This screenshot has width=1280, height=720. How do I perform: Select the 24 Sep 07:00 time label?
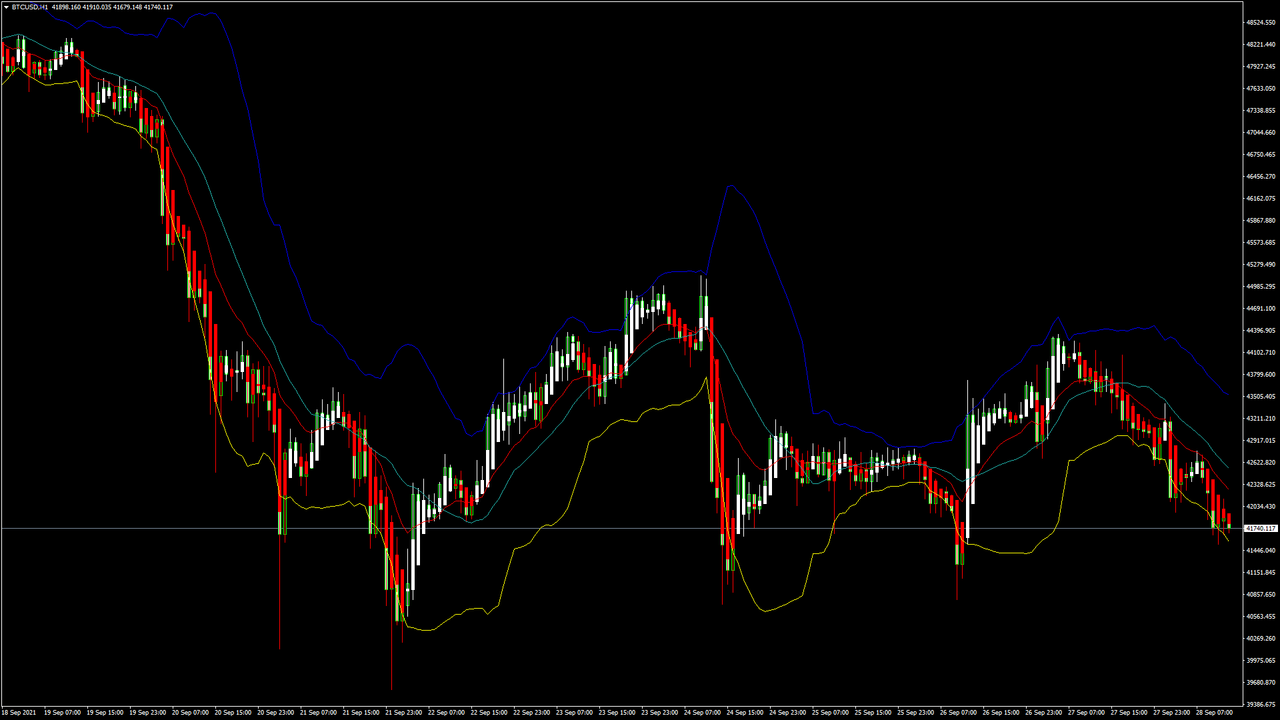[x=702, y=713]
